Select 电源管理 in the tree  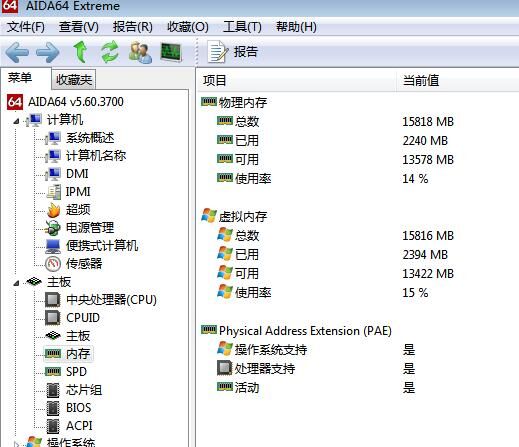coord(90,228)
